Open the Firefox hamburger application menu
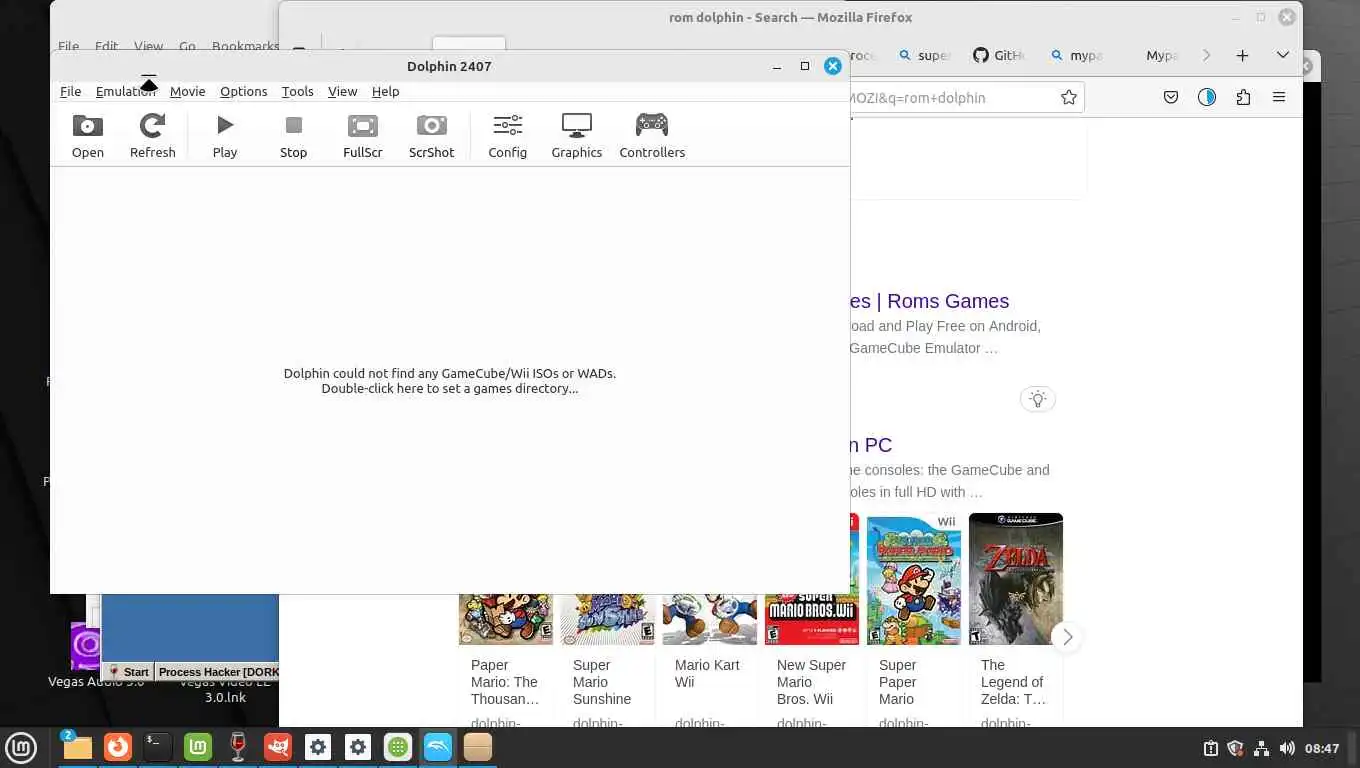Screen dimensions: 1360x768 coord(1279,97)
